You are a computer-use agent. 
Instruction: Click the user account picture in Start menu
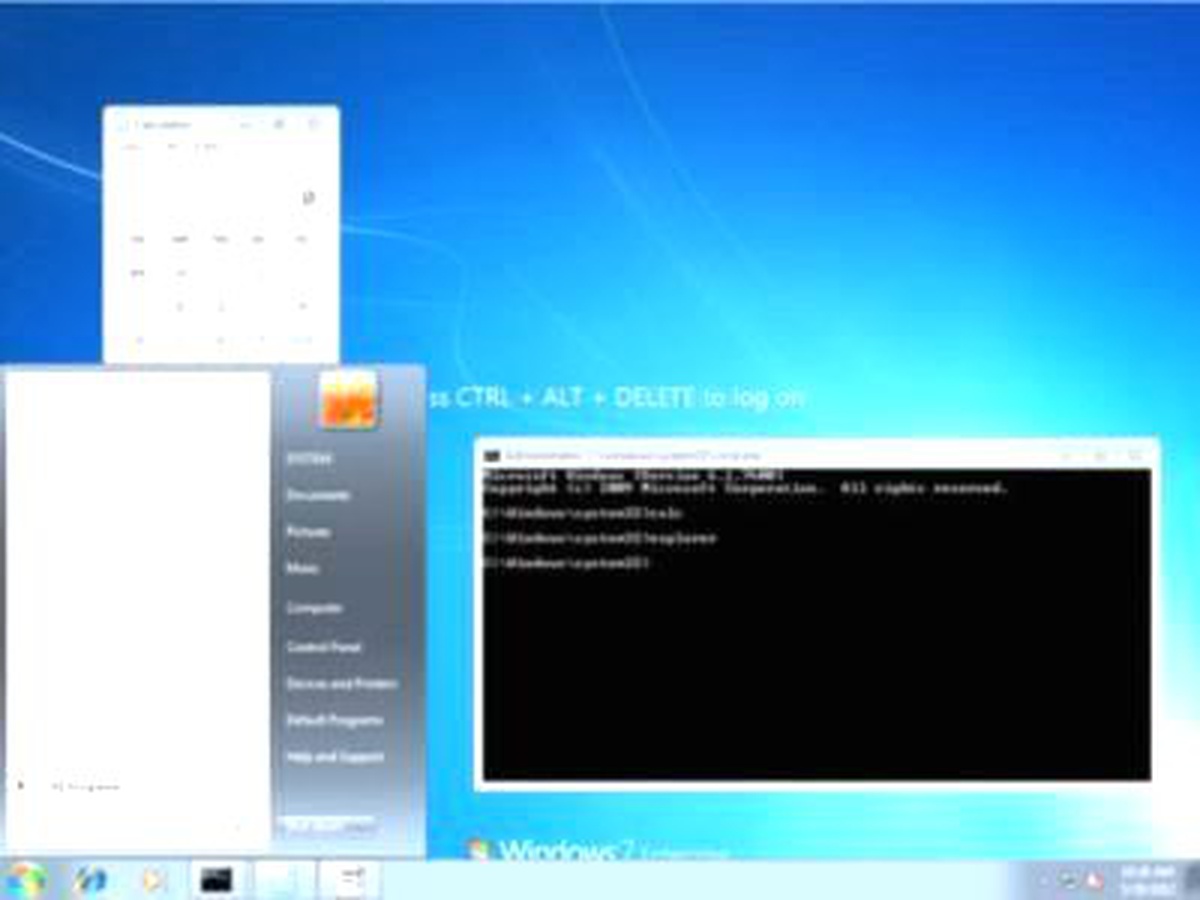pyautogui.click(x=348, y=399)
